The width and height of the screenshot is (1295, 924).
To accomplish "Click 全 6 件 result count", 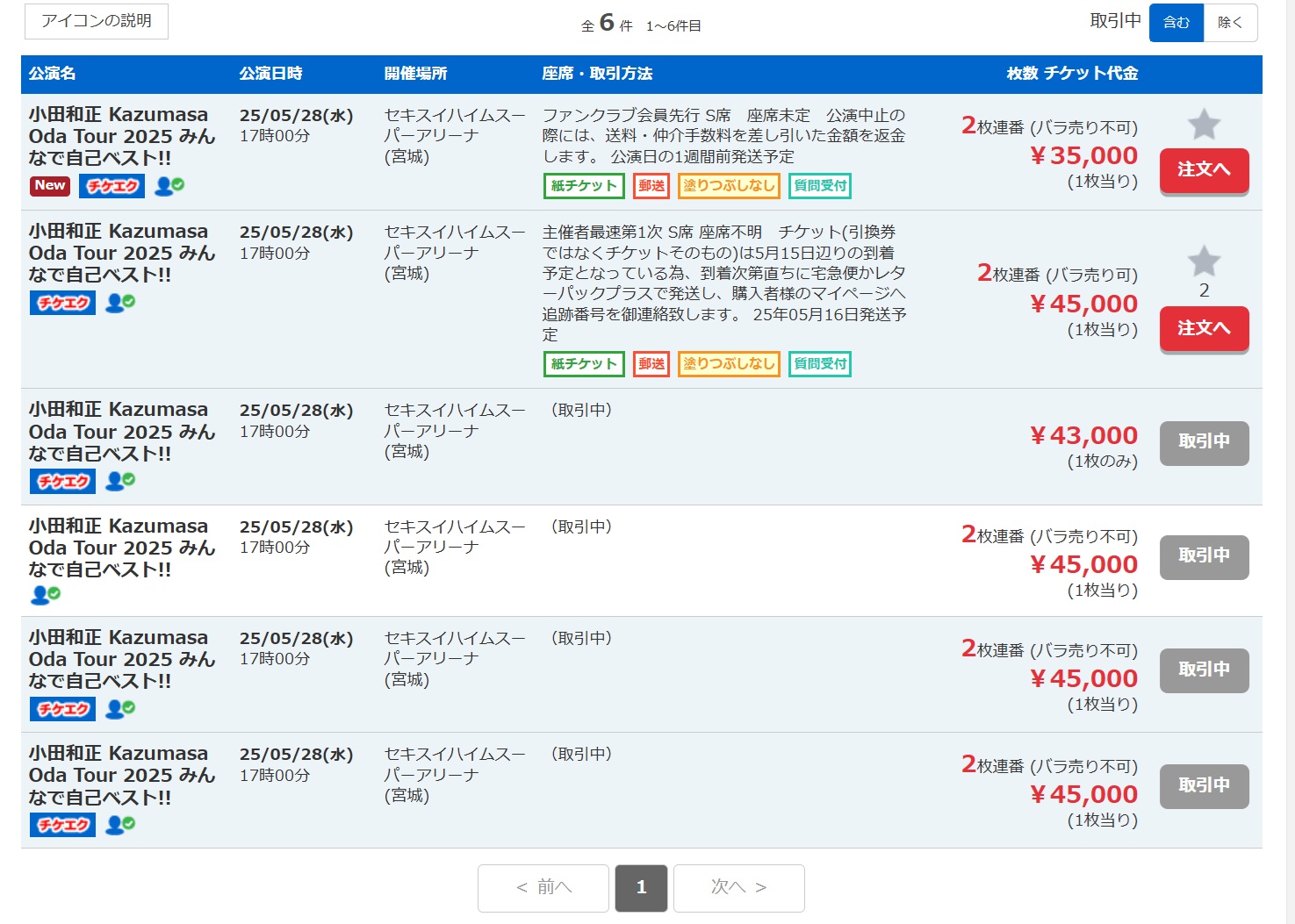I will [607, 24].
